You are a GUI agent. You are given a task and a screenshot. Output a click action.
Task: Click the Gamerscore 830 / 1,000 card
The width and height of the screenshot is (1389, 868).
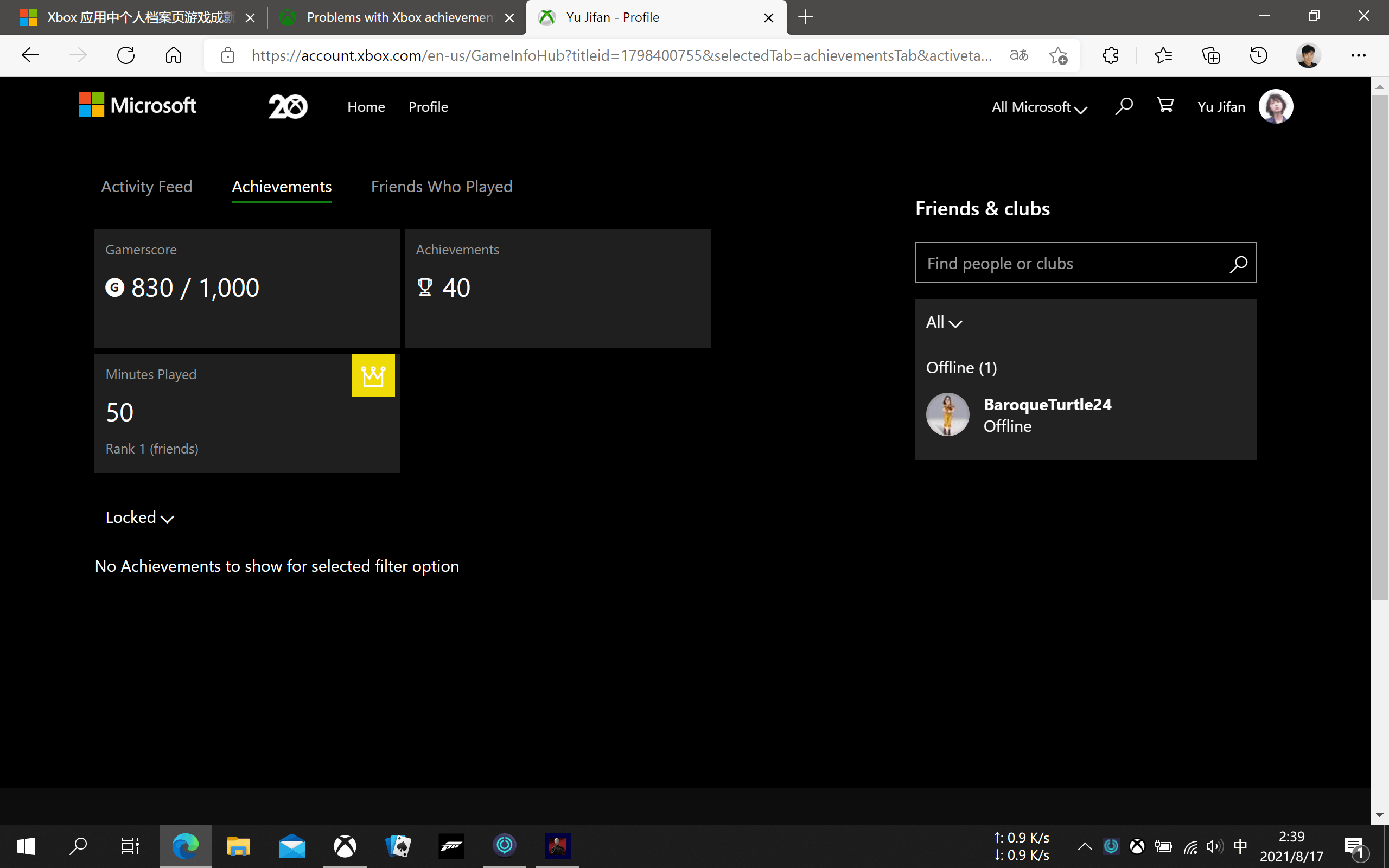click(x=247, y=288)
